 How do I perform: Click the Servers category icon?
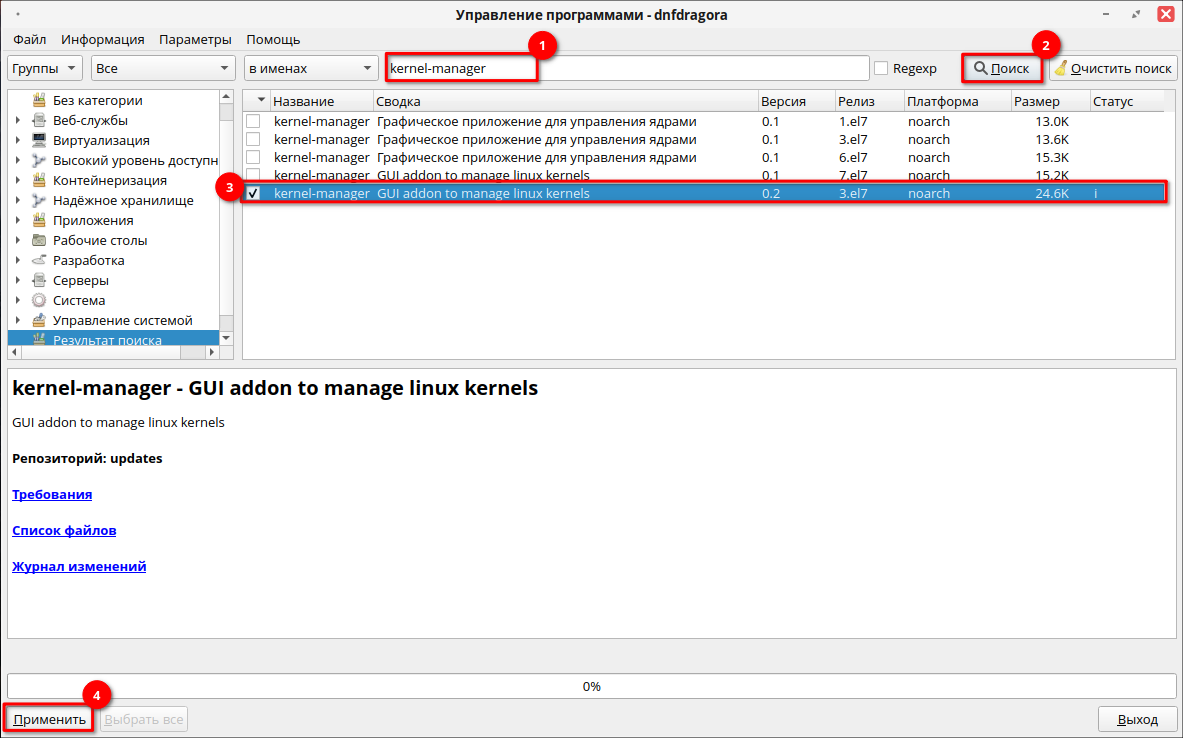coord(39,280)
